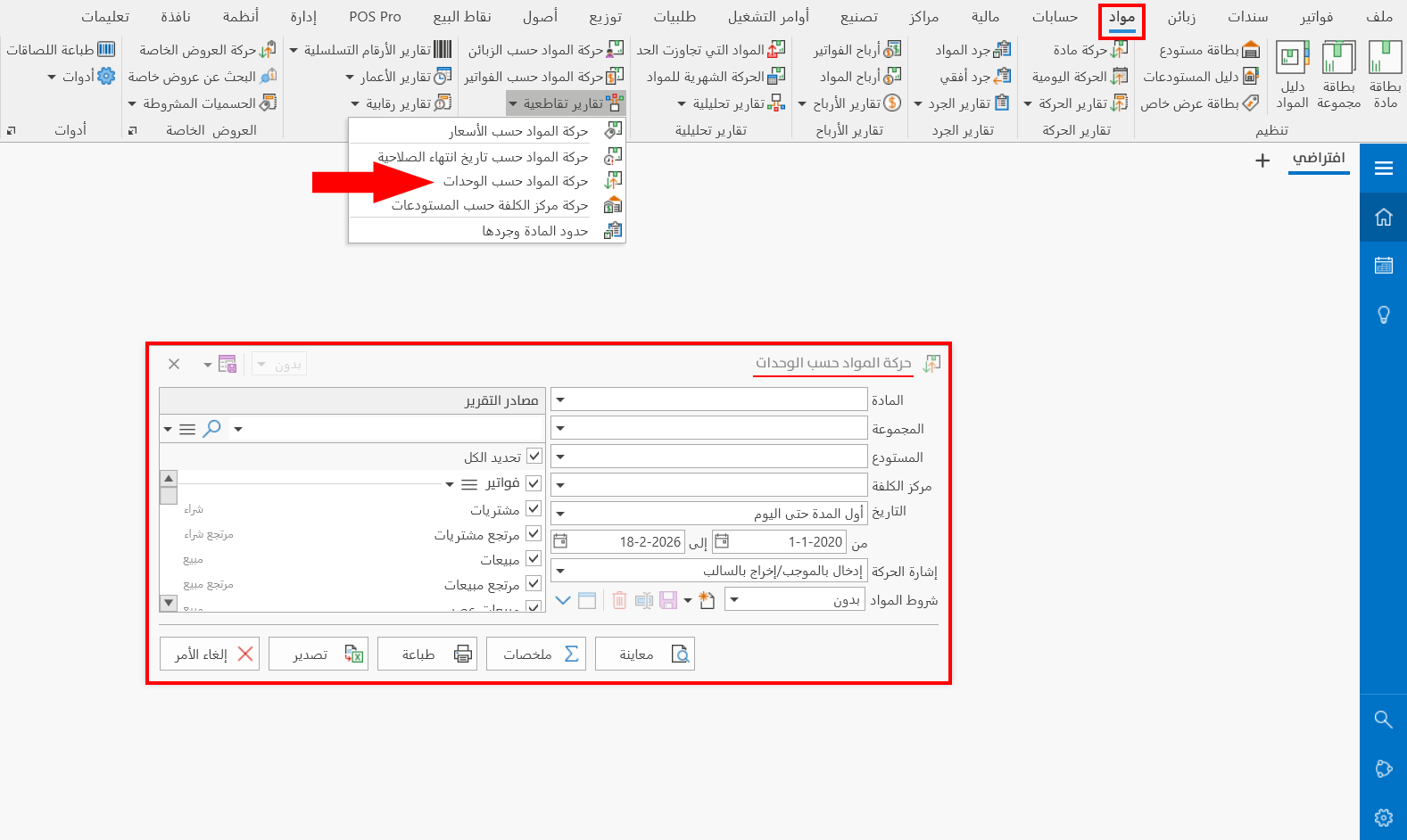Expand conditions with the blue chevron icon

point(563,600)
